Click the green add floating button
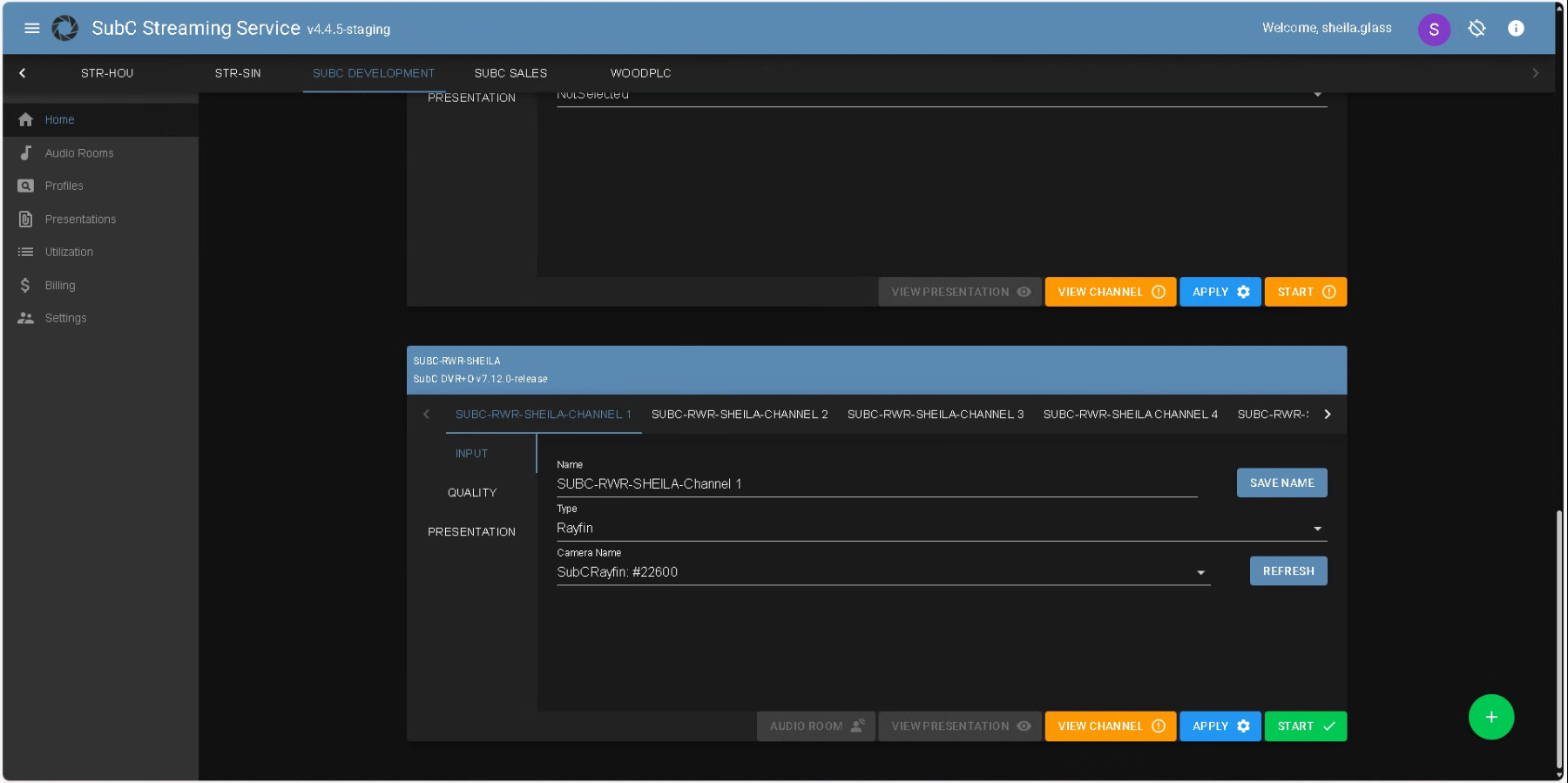 click(x=1490, y=717)
